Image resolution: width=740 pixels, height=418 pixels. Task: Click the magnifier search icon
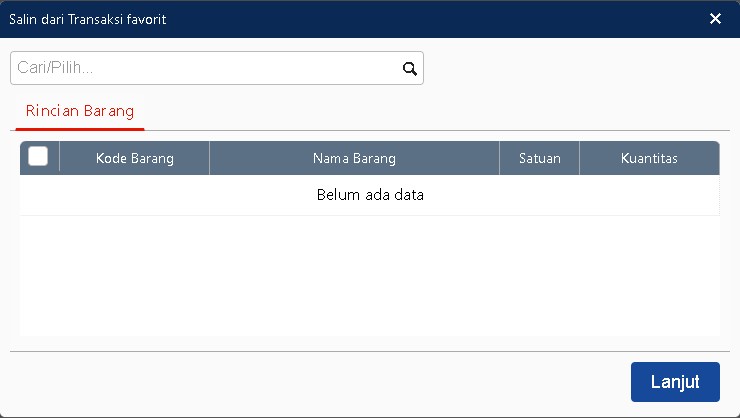(x=408, y=69)
